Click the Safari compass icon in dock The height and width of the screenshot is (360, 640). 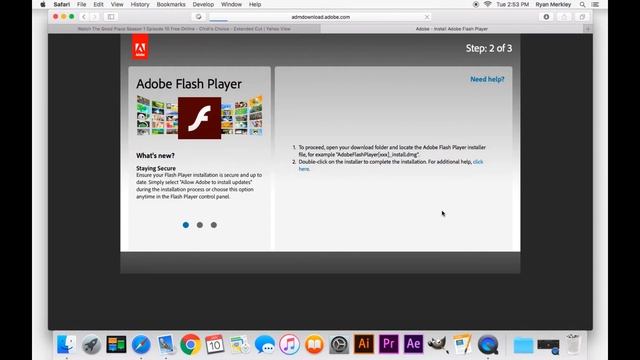pyautogui.click(x=141, y=344)
